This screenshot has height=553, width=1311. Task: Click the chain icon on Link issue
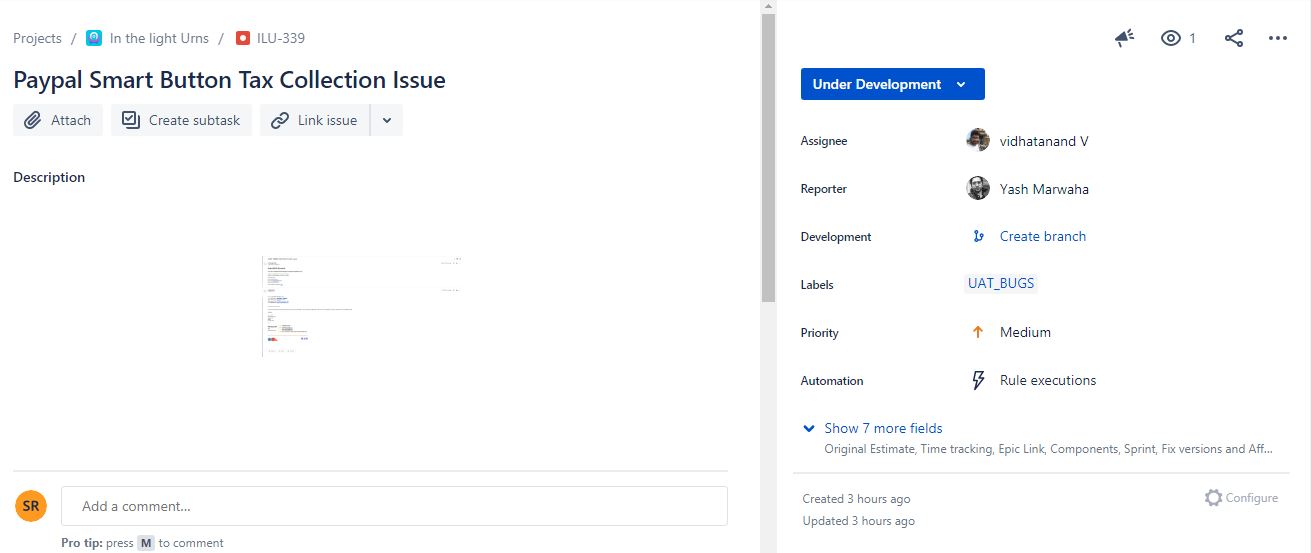click(280, 120)
